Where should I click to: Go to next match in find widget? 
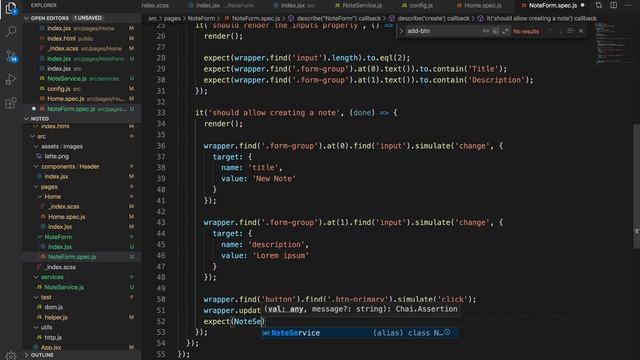coord(560,31)
